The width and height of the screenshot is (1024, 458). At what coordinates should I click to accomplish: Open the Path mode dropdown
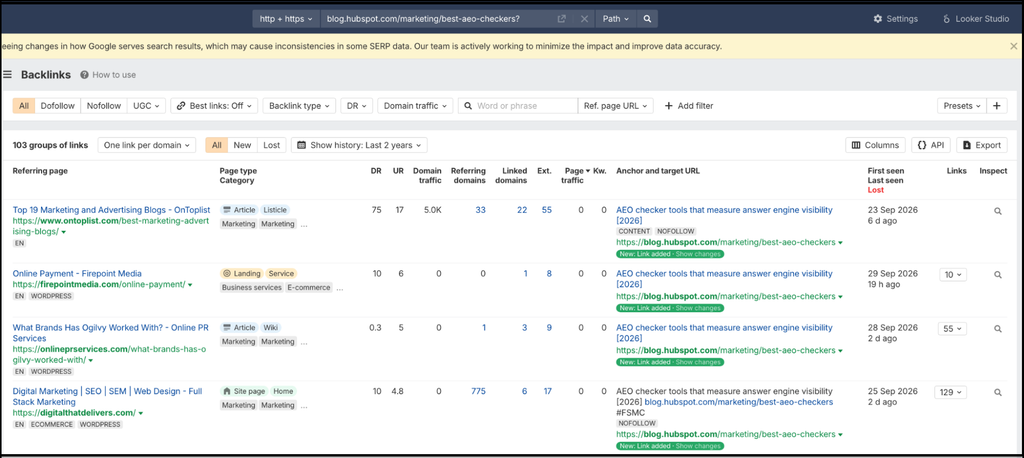click(615, 19)
